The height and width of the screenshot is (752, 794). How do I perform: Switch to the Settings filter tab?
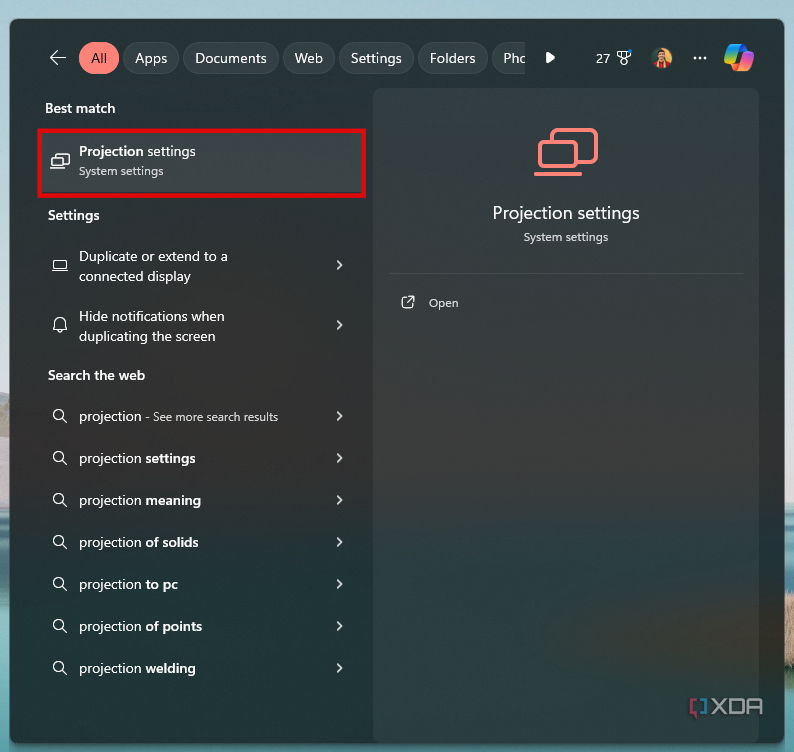pos(376,58)
